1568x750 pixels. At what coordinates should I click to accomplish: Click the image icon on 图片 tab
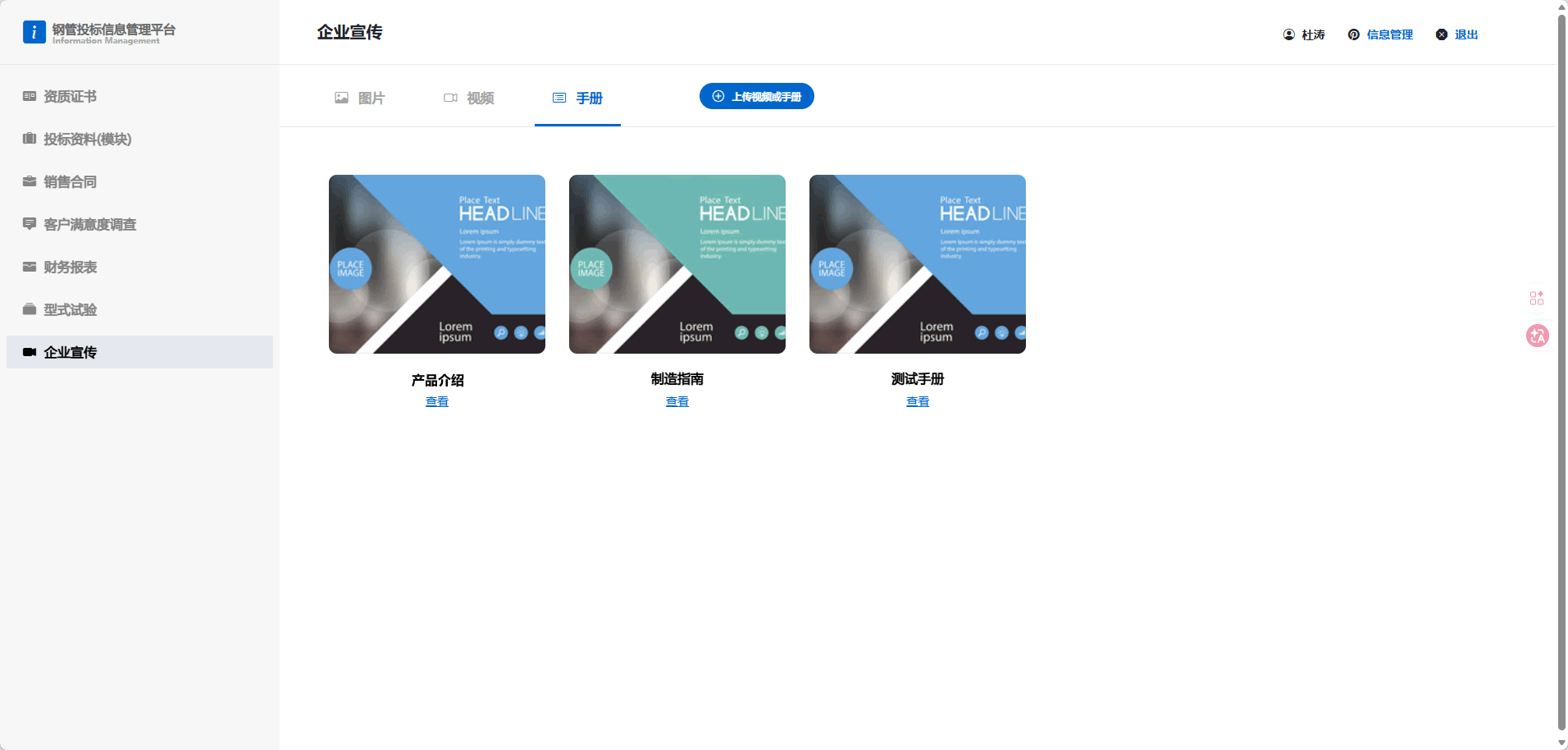tap(342, 98)
